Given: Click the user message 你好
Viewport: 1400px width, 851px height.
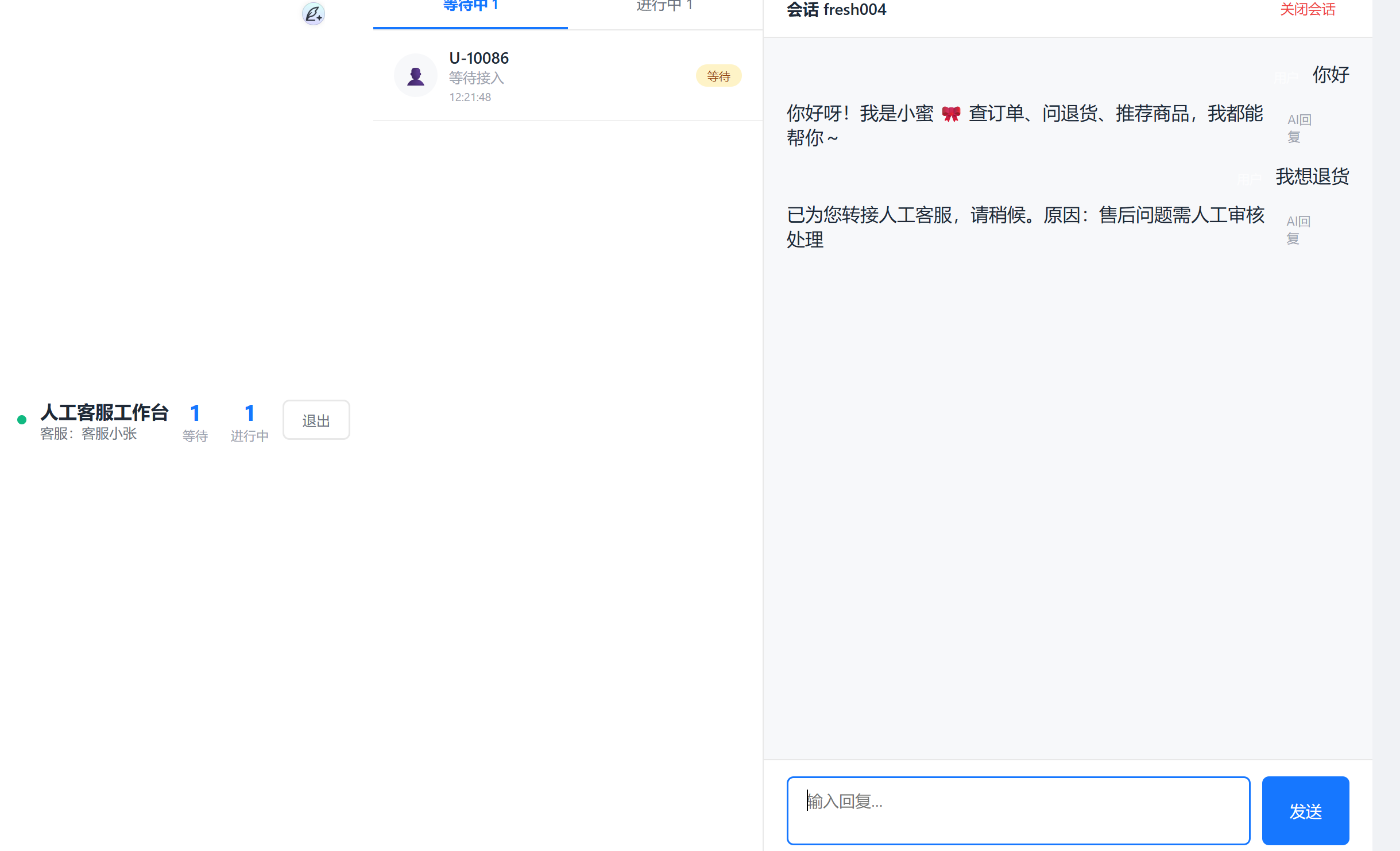Looking at the screenshot, I should [x=1331, y=75].
